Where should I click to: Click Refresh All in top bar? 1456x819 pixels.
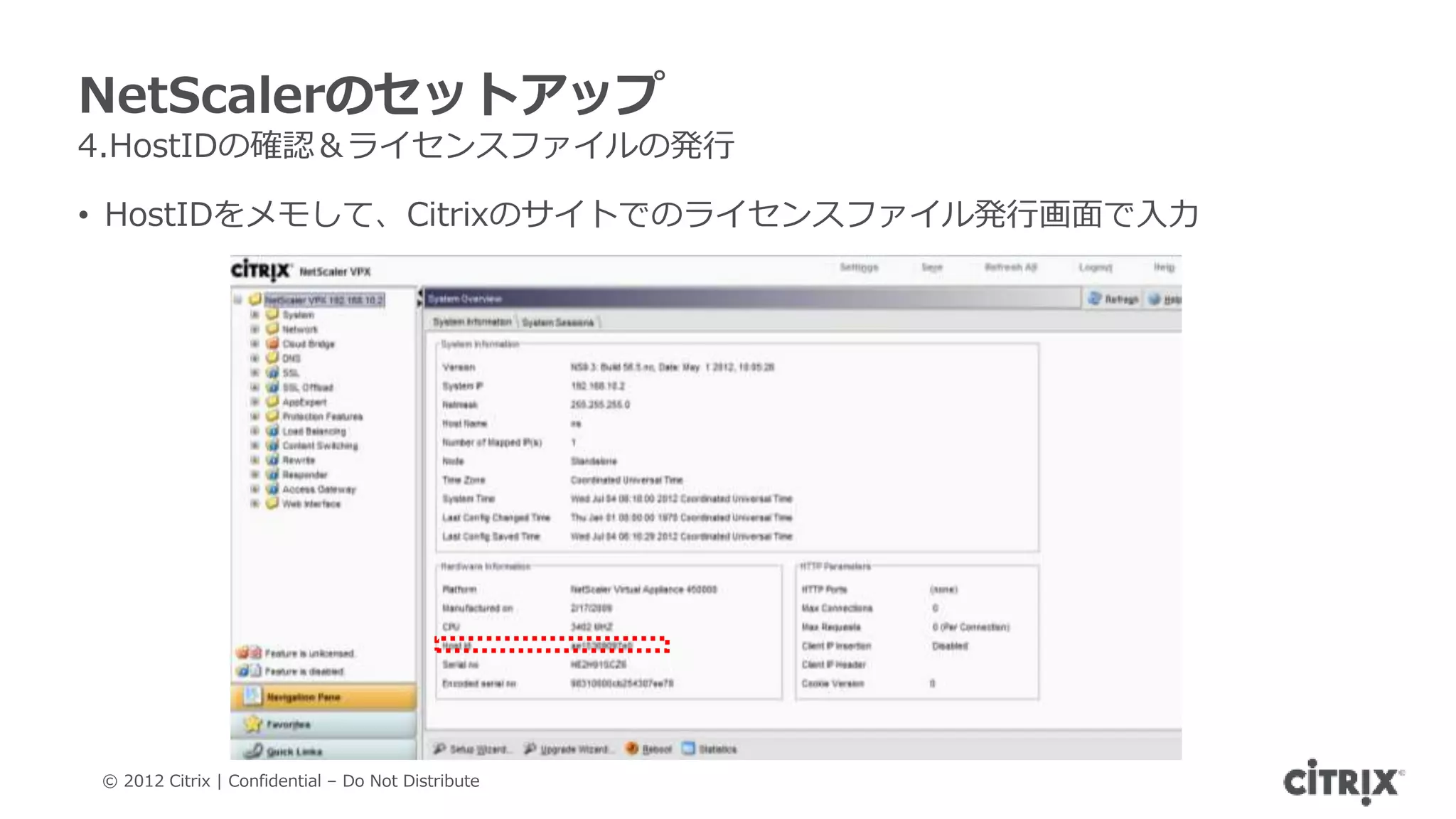[1010, 267]
